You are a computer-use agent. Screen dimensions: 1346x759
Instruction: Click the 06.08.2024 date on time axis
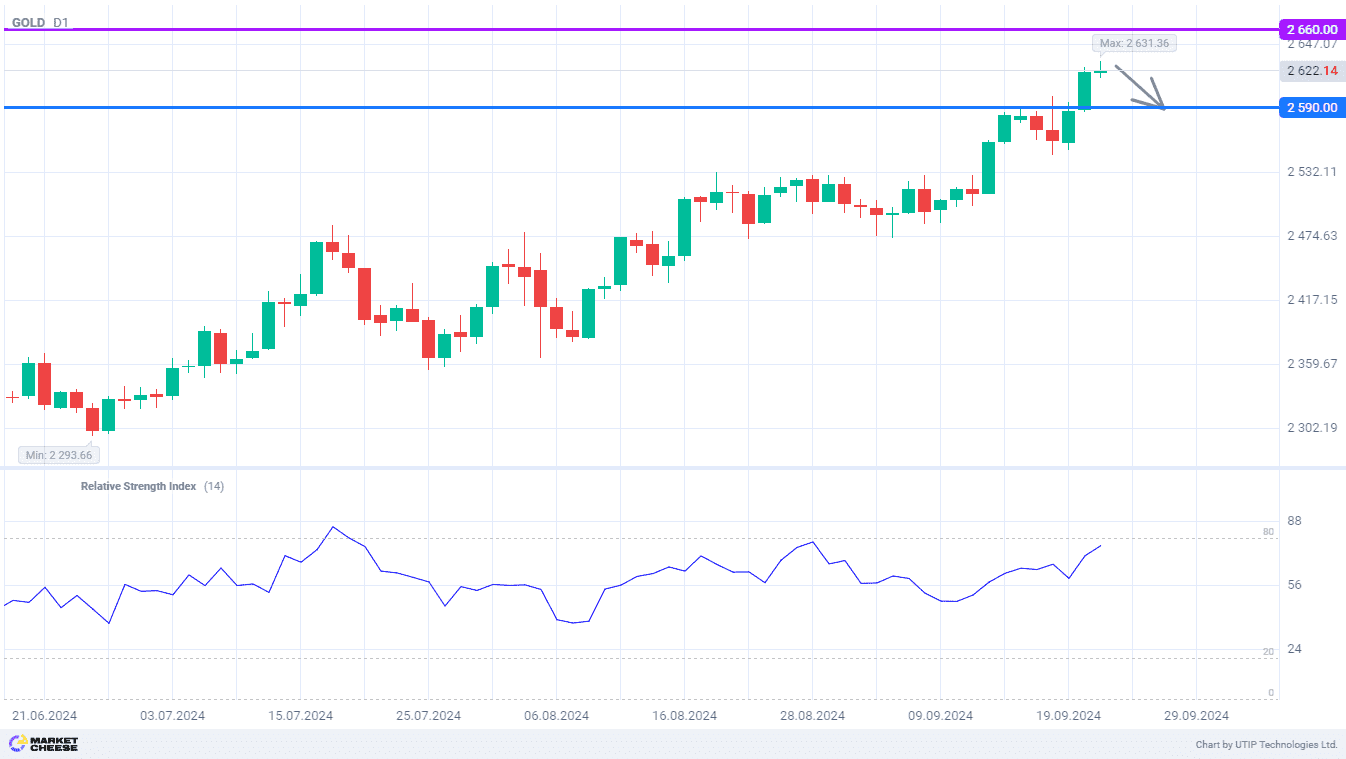pyautogui.click(x=556, y=716)
